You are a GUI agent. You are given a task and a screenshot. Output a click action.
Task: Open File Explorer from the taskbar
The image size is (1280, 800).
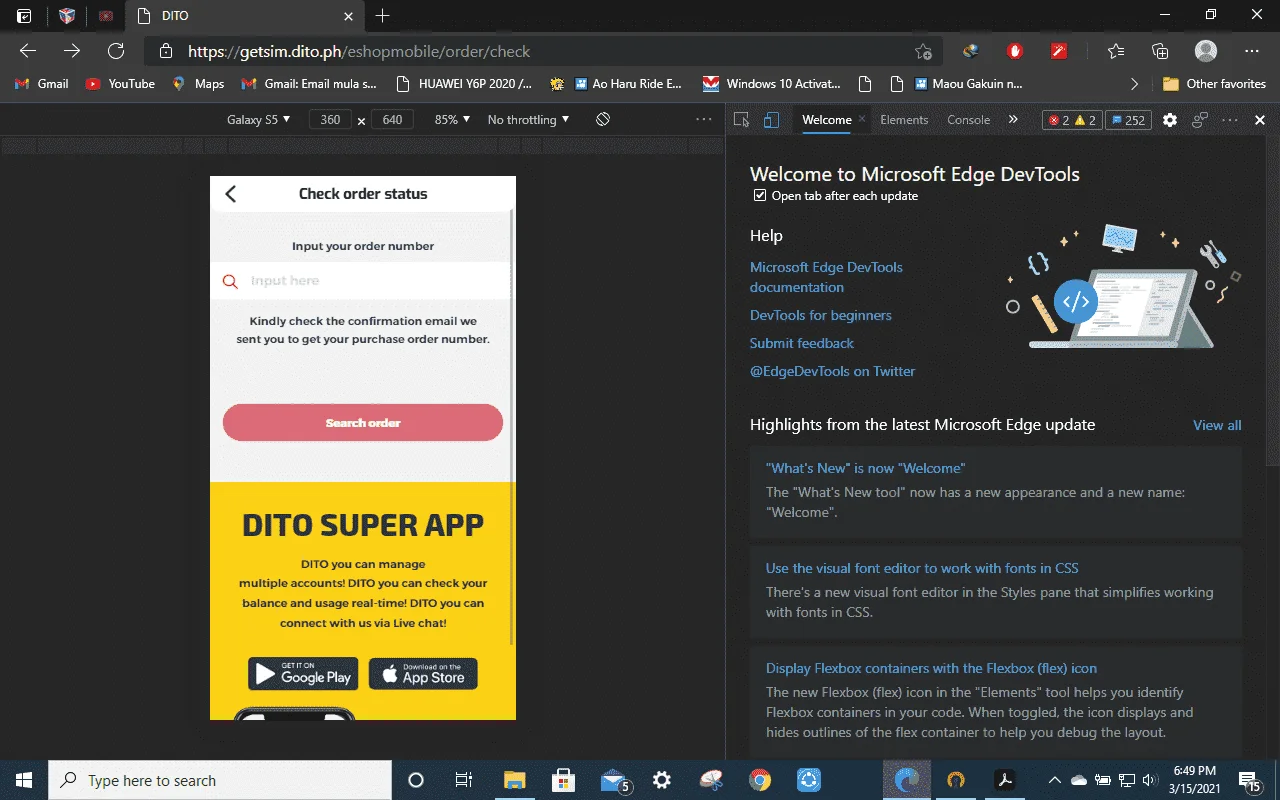coord(514,780)
